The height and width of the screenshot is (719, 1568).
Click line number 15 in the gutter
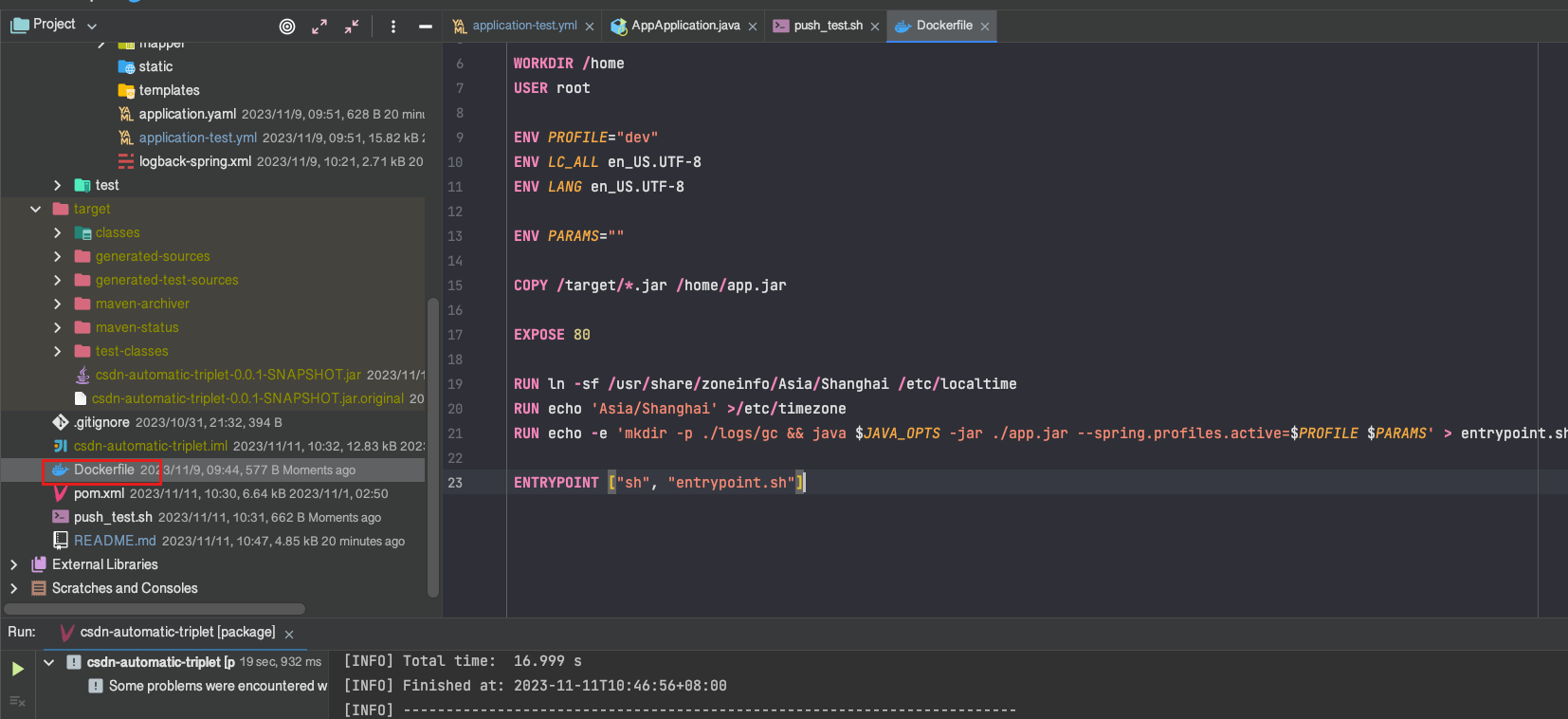click(455, 286)
